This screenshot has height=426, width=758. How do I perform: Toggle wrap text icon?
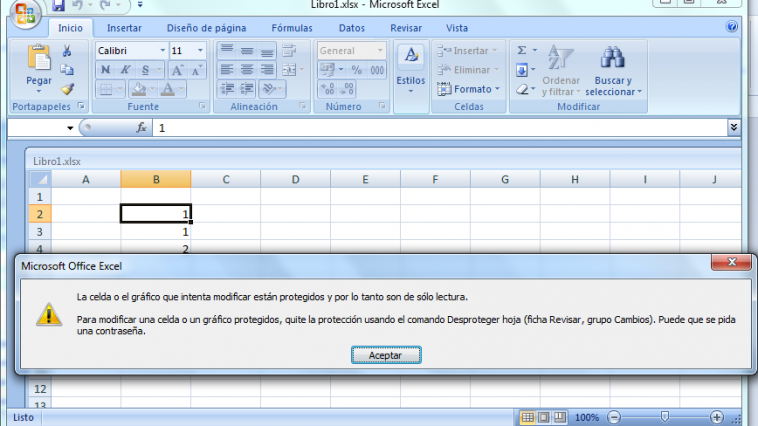[x=289, y=50]
